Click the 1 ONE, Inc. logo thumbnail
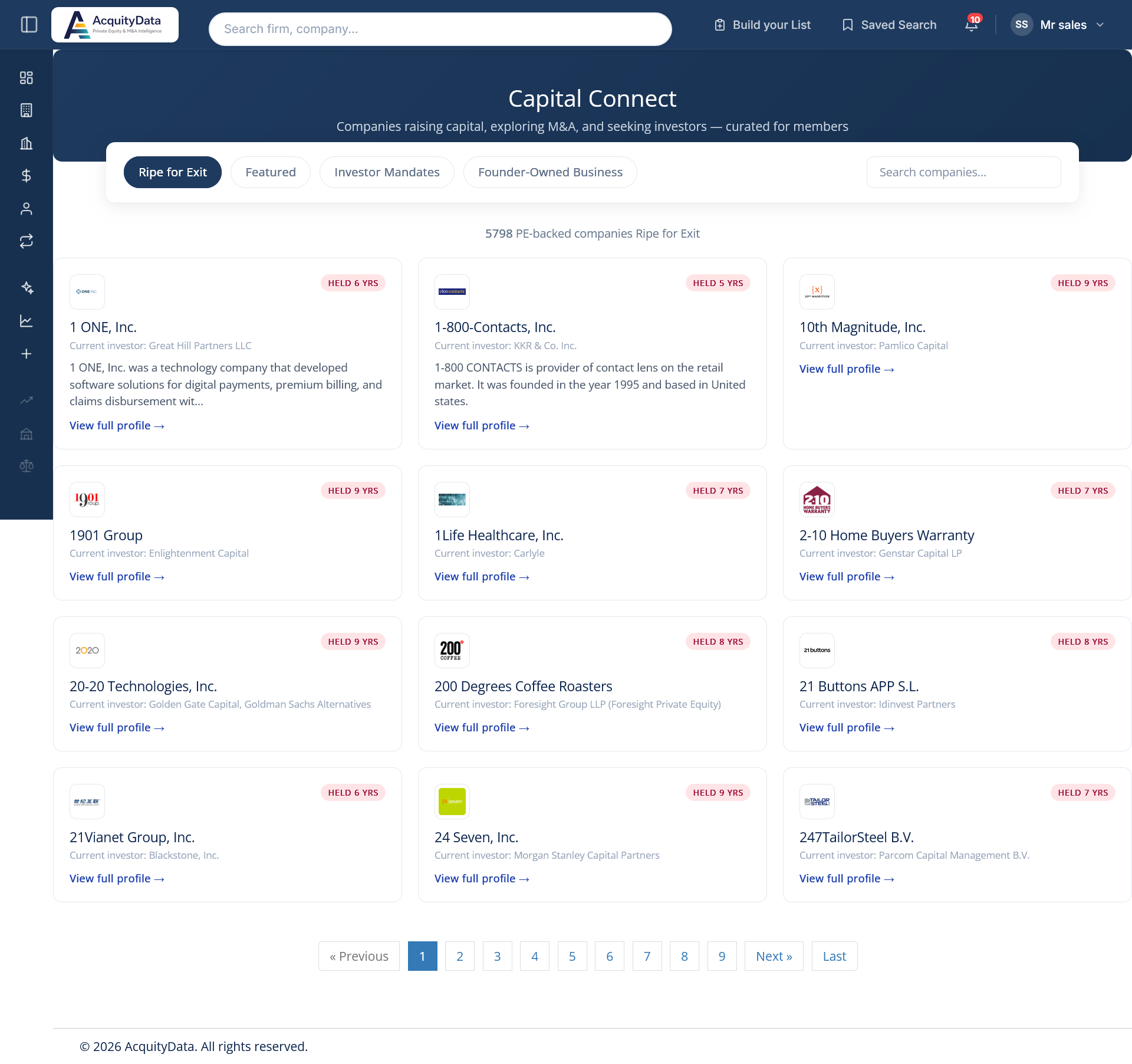This screenshot has height=1064, width=1132. pos(87,292)
